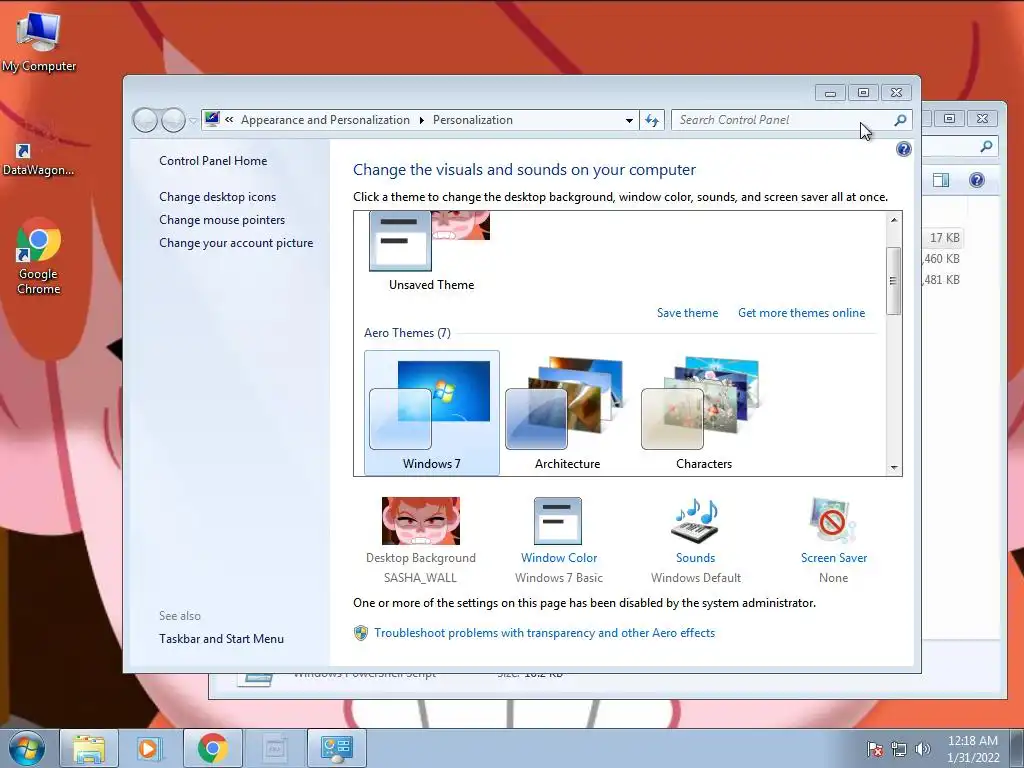Apply the Windows 7 Aero theme

coord(432,412)
